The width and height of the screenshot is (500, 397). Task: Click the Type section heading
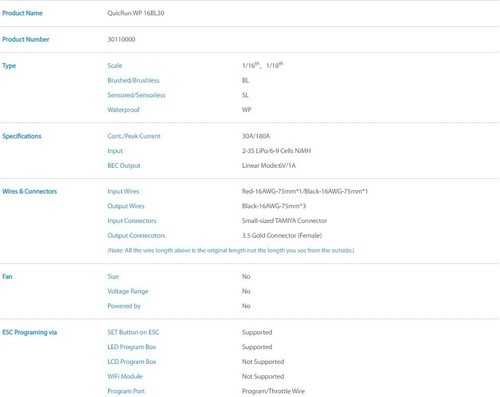(x=9, y=66)
